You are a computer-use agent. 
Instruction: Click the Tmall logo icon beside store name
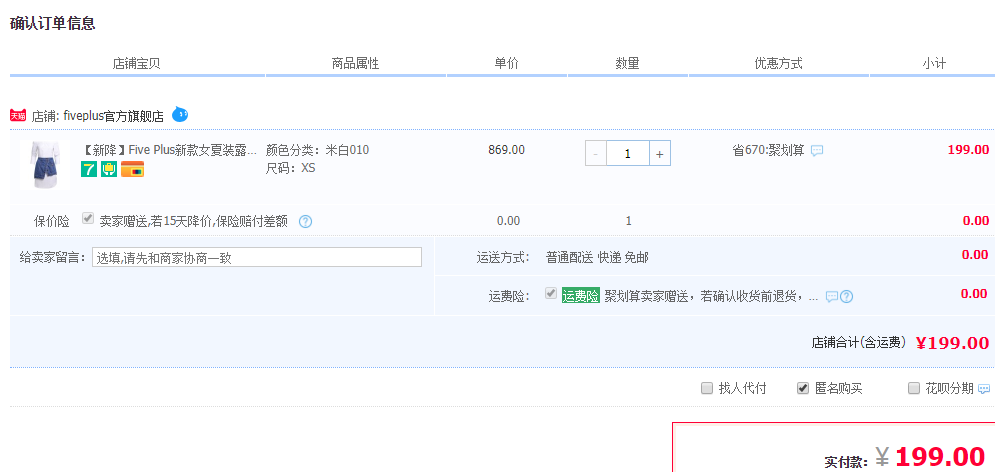tap(18, 115)
